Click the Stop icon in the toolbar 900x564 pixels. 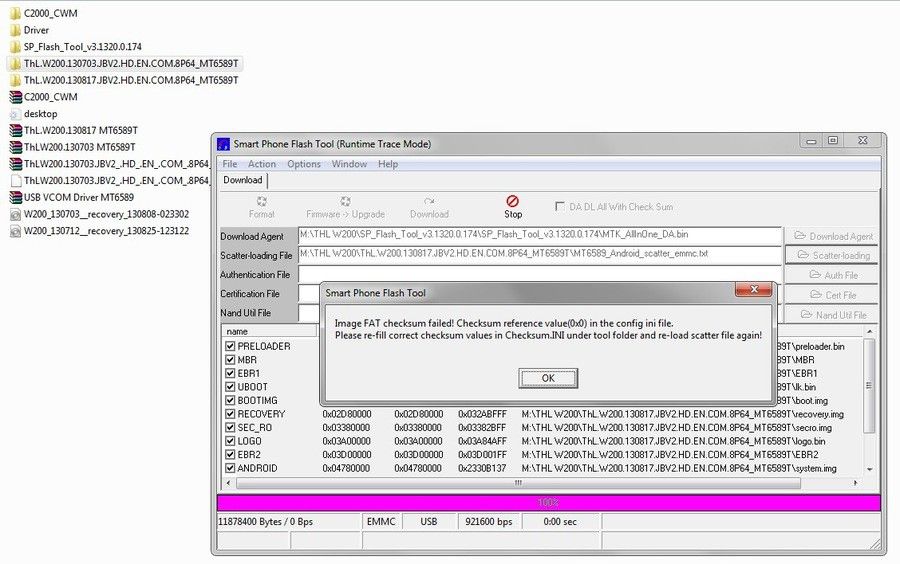click(x=513, y=201)
